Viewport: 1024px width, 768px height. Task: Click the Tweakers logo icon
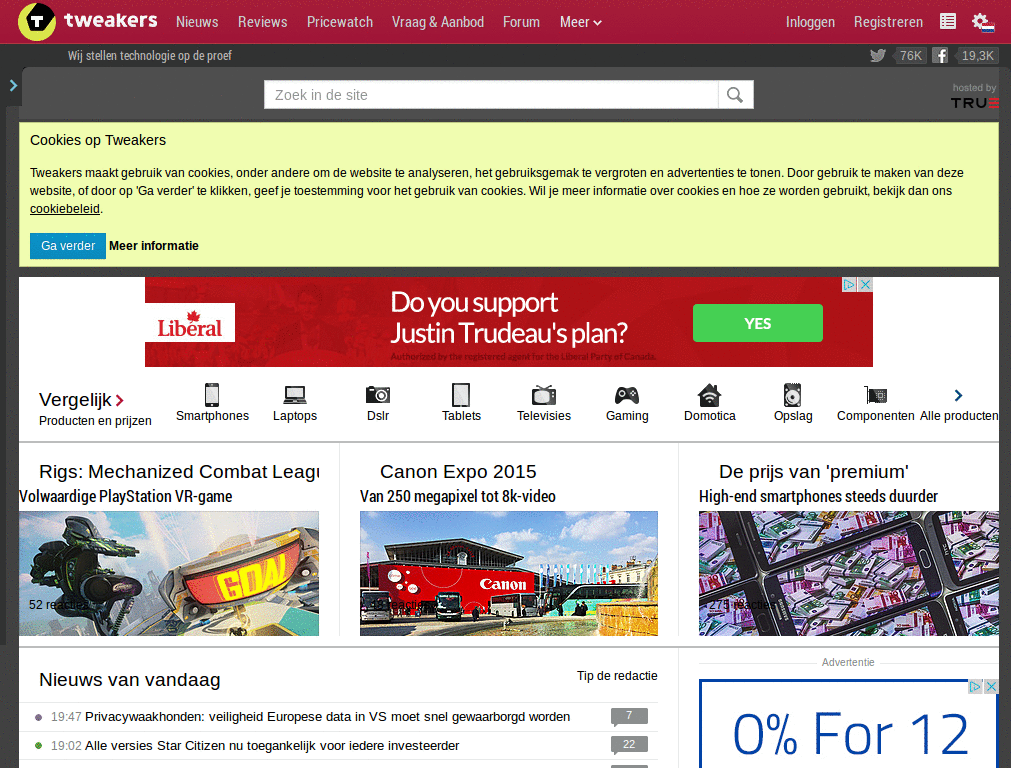[x=37, y=22]
